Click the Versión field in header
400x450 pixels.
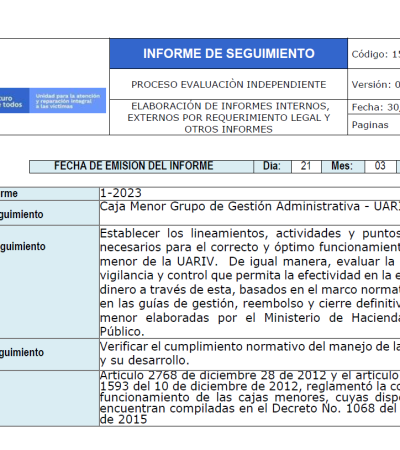point(374,84)
